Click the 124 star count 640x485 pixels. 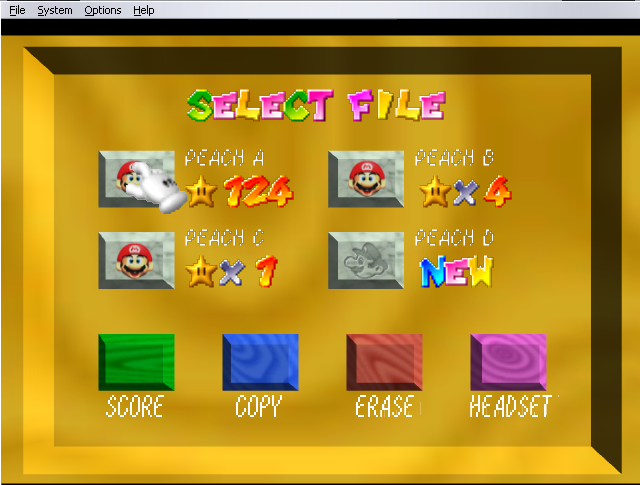[x=258, y=191]
